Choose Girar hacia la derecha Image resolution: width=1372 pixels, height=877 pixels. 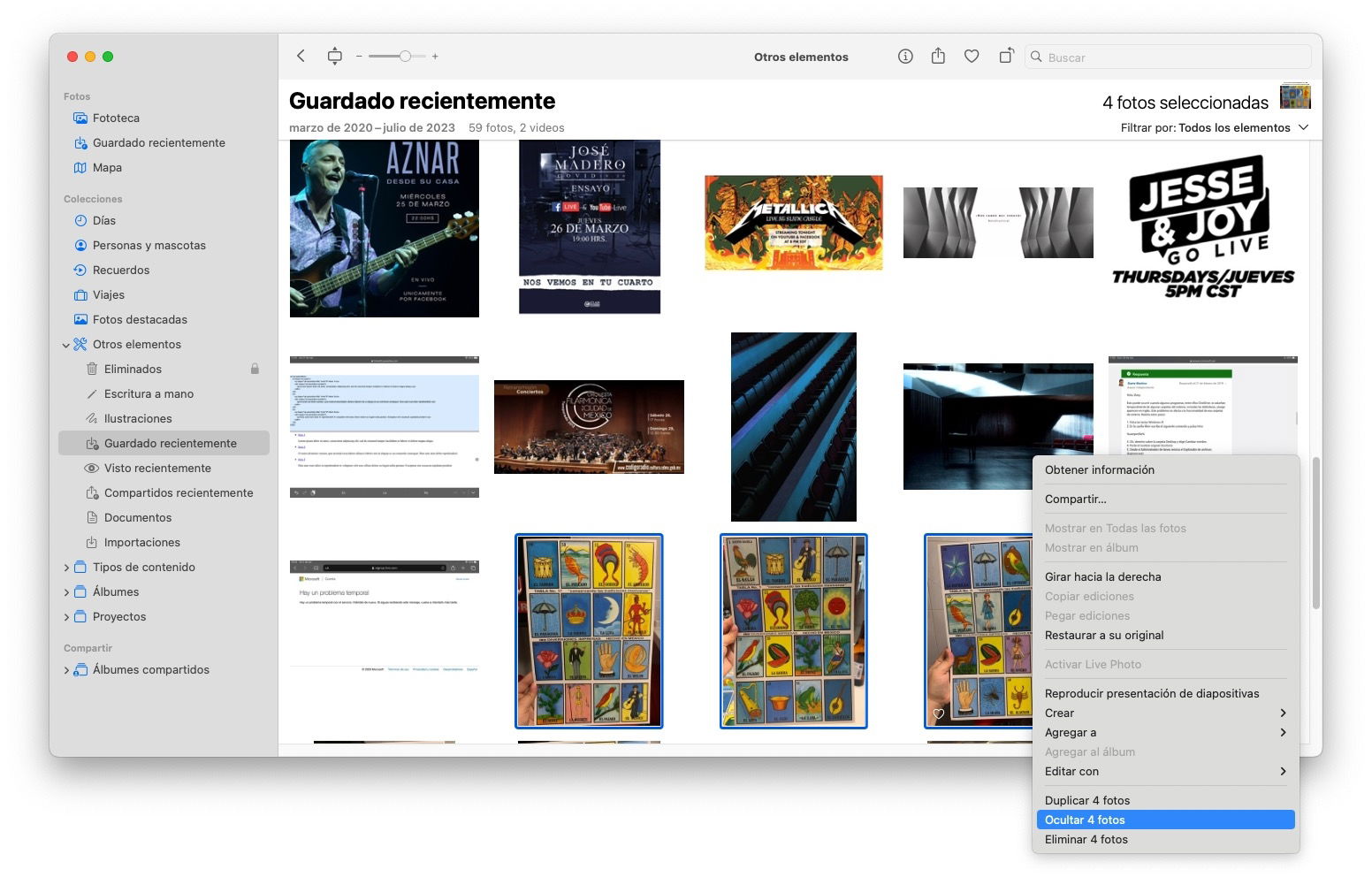(x=1165, y=576)
